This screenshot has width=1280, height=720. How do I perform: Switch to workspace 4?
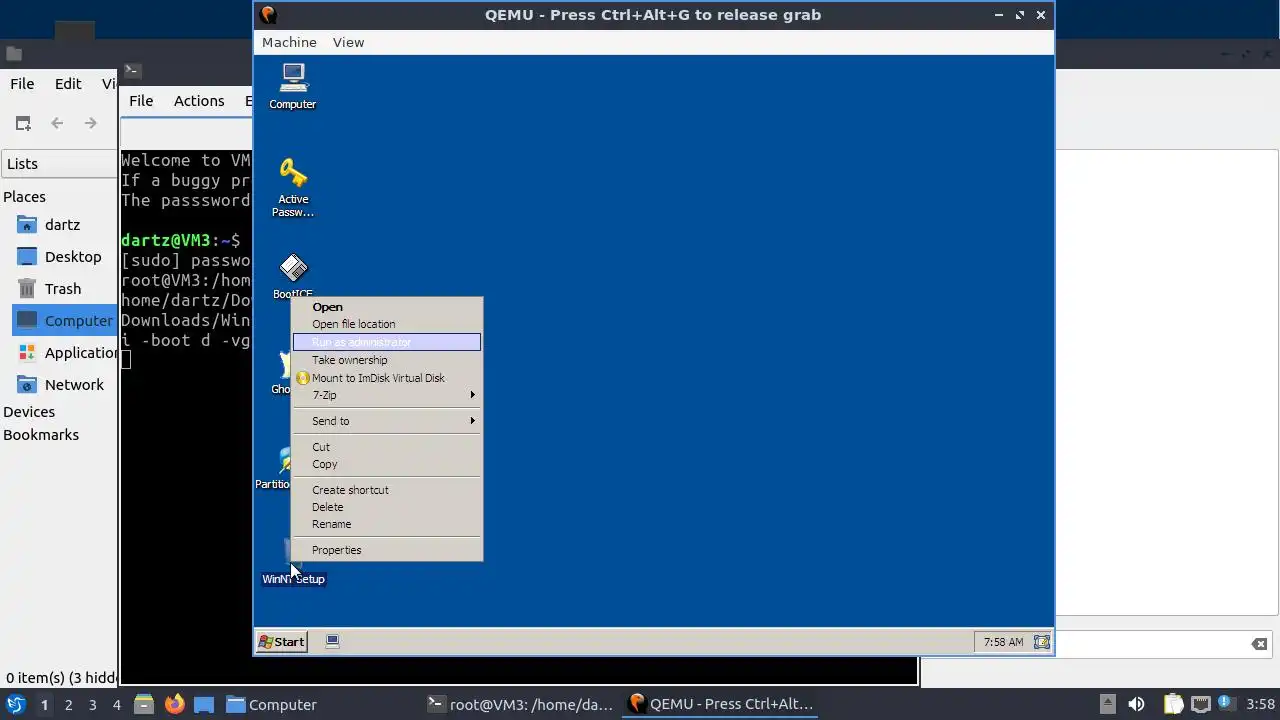click(x=116, y=705)
